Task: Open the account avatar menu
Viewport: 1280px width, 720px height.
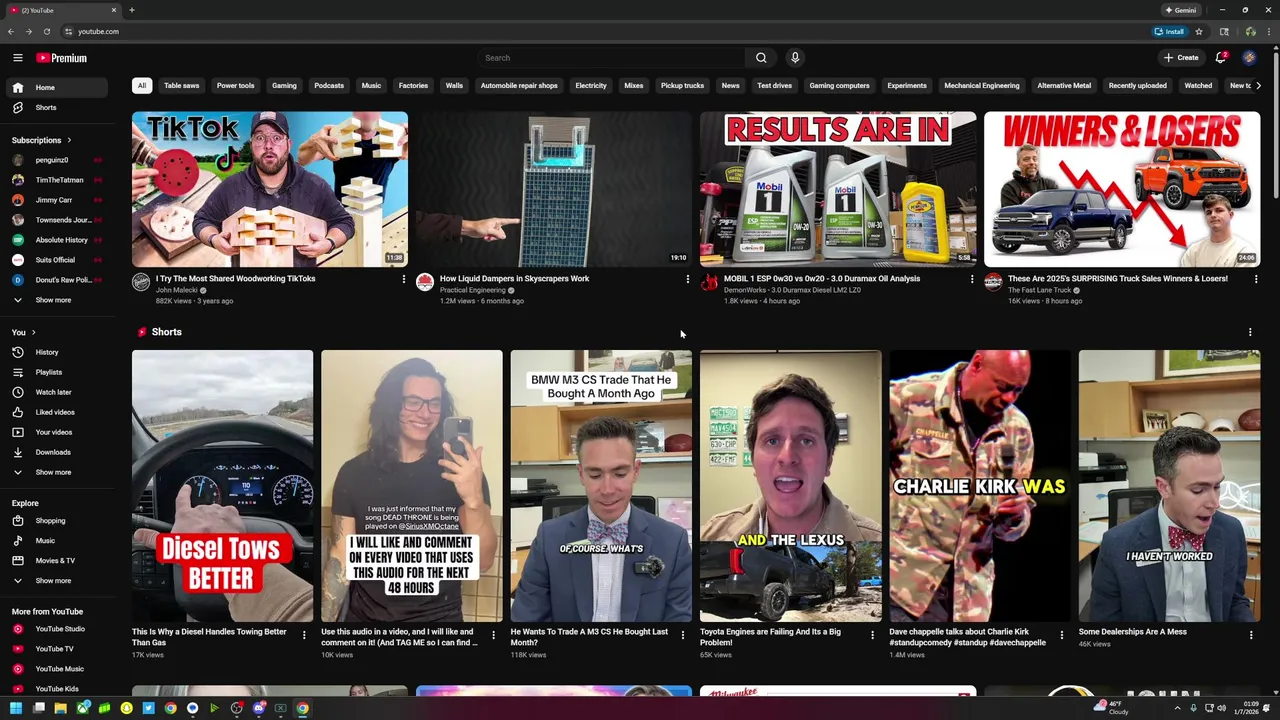Action: [x=1249, y=58]
